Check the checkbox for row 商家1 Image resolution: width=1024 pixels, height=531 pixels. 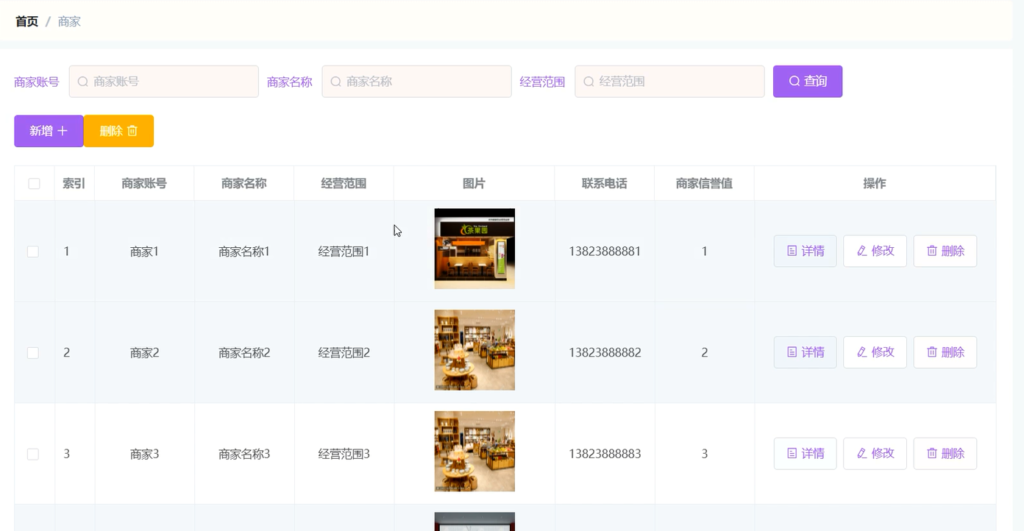(33, 251)
